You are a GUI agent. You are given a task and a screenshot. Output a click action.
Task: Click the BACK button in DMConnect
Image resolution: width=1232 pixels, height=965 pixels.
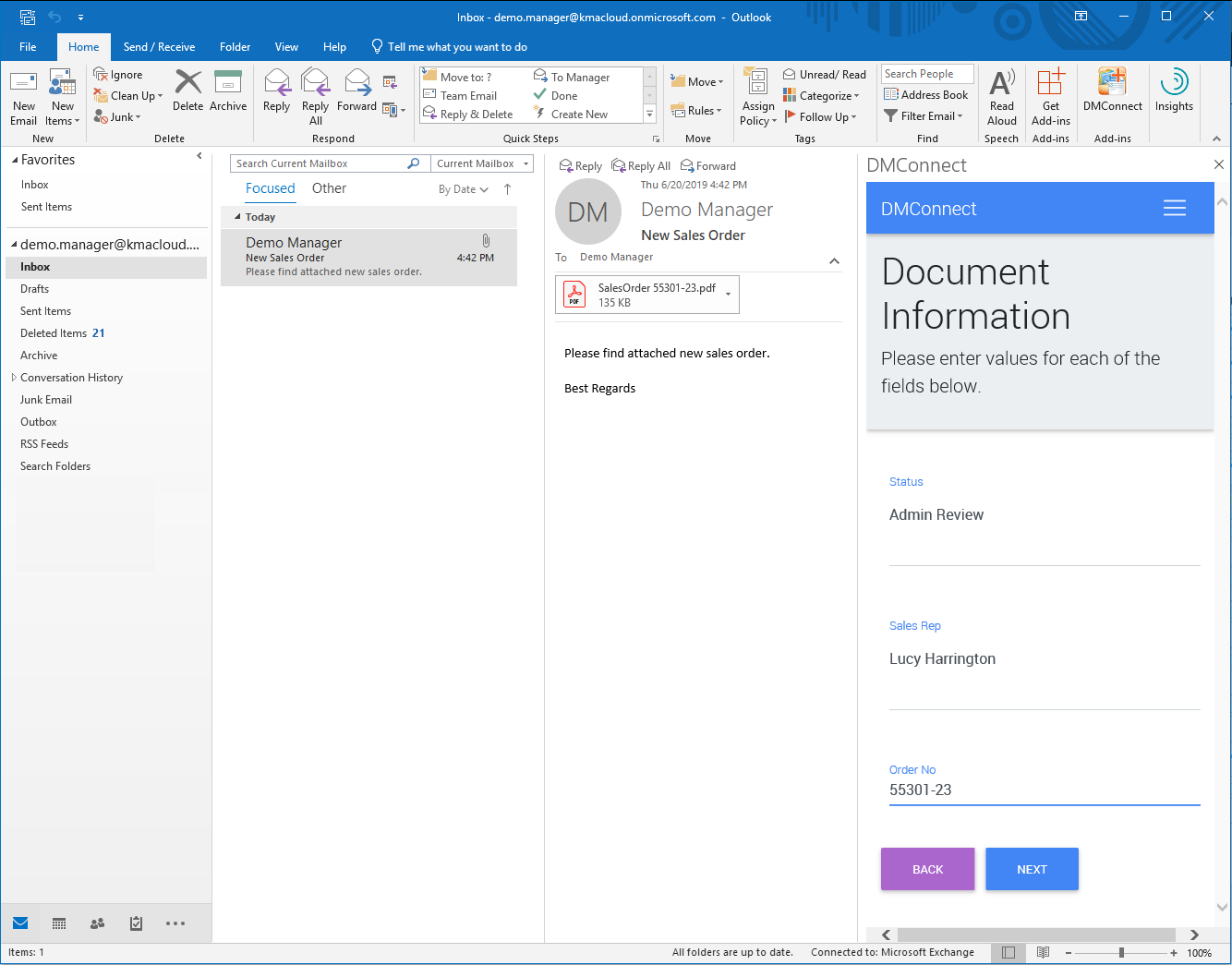927,869
